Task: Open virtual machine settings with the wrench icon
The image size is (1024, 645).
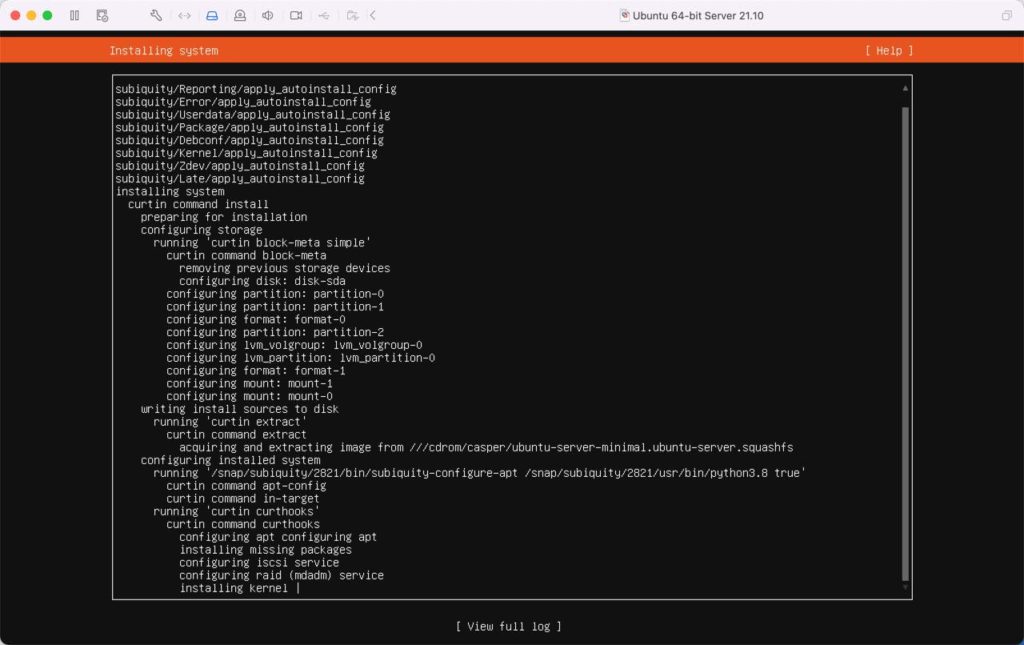Action: pos(156,15)
